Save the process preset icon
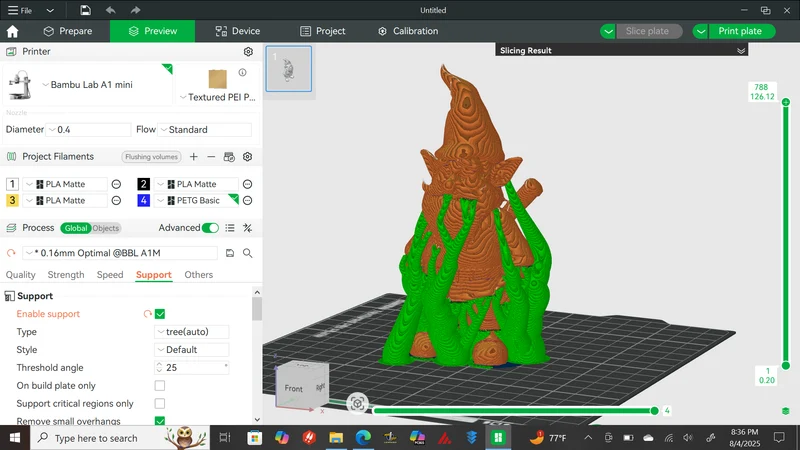This screenshot has height=450, width=800. click(230, 253)
